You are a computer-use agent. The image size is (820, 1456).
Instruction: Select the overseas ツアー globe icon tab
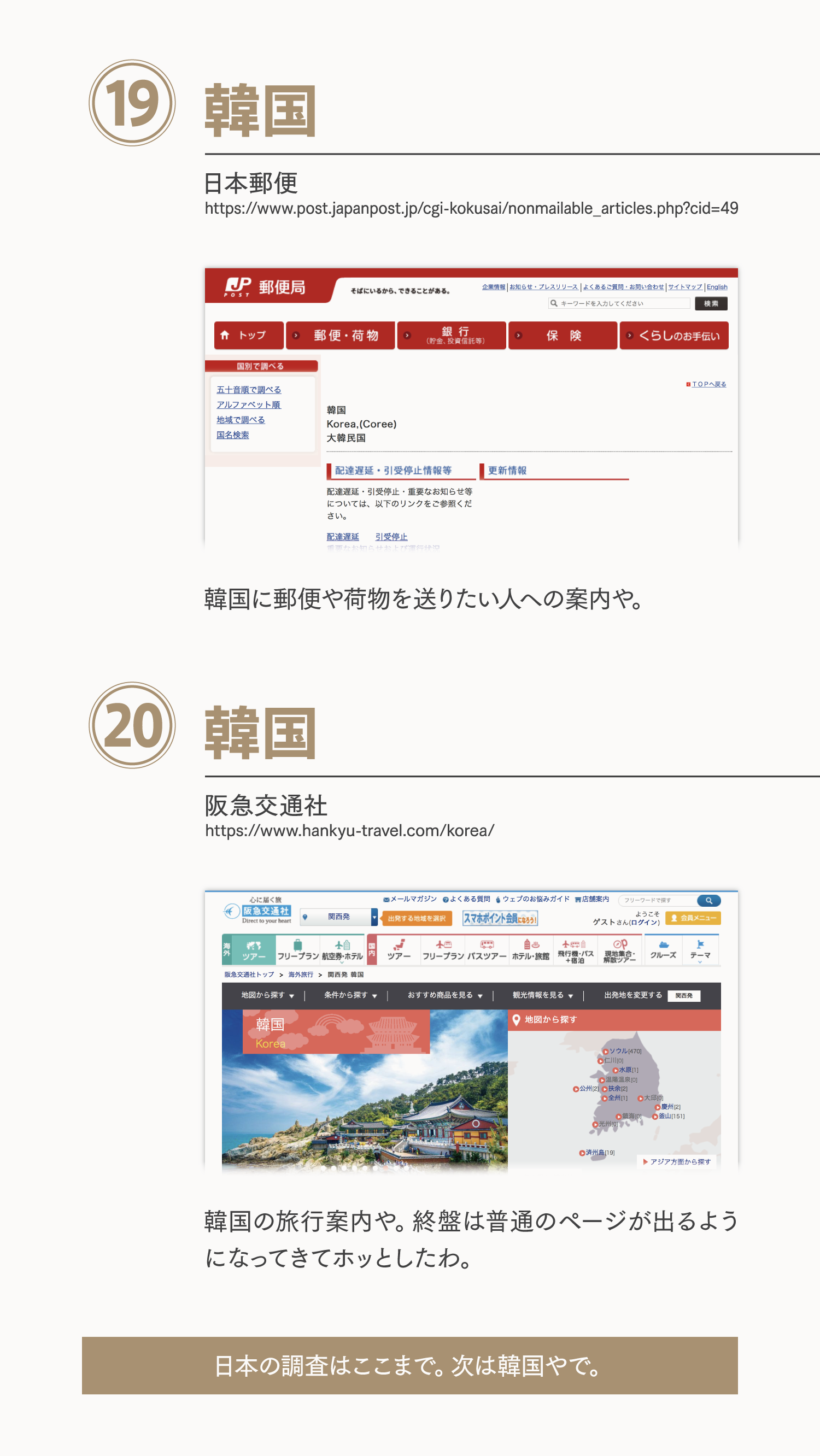coord(254,950)
